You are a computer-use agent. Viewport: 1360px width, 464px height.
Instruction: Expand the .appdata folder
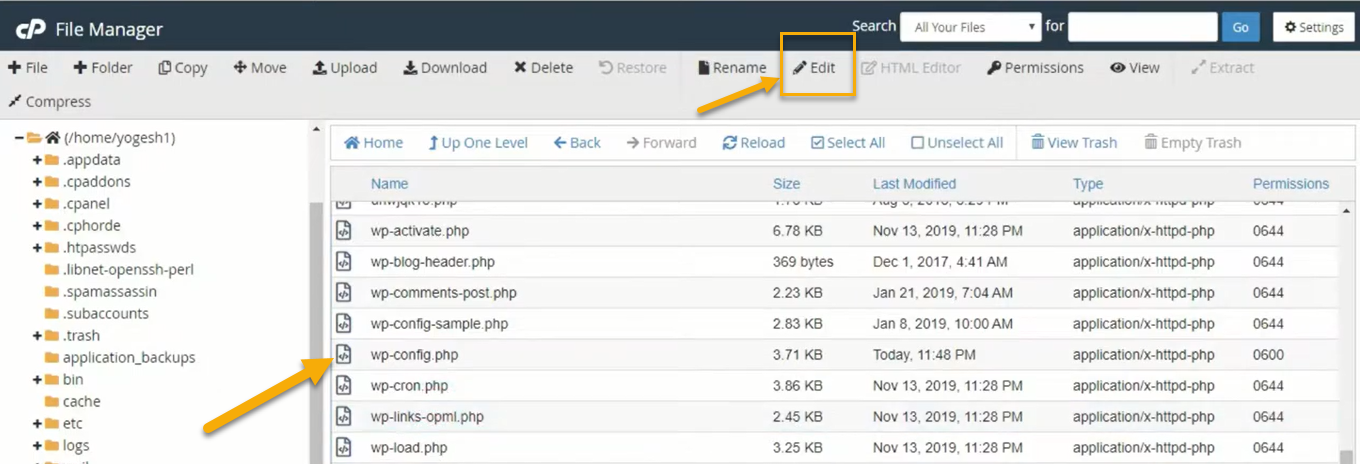point(37,160)
